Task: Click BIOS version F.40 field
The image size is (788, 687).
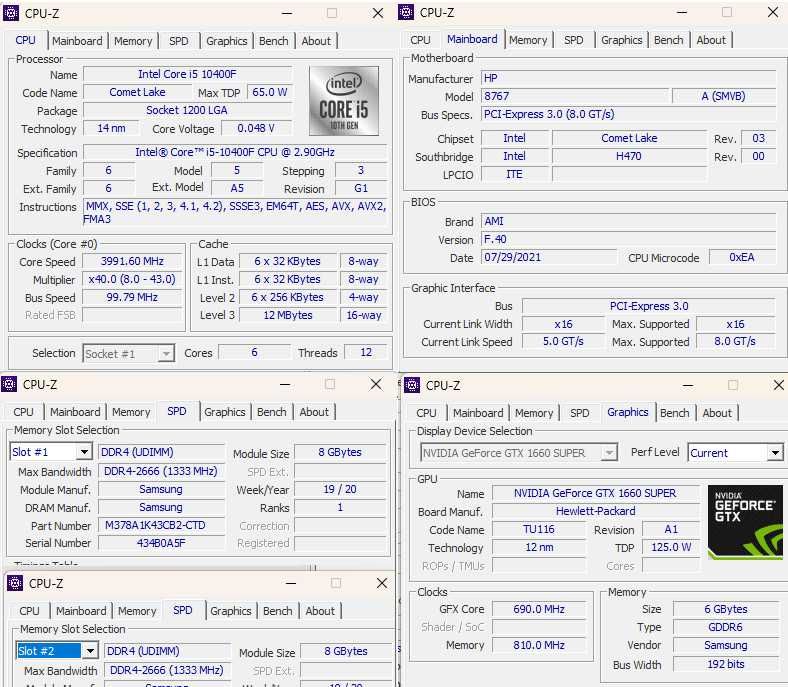Action: point(628,239)
